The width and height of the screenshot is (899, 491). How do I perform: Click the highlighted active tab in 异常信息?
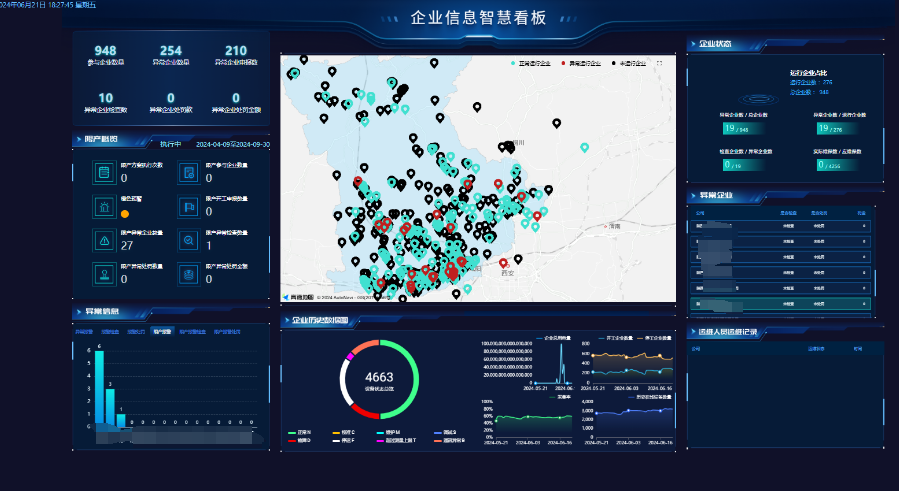162,331
